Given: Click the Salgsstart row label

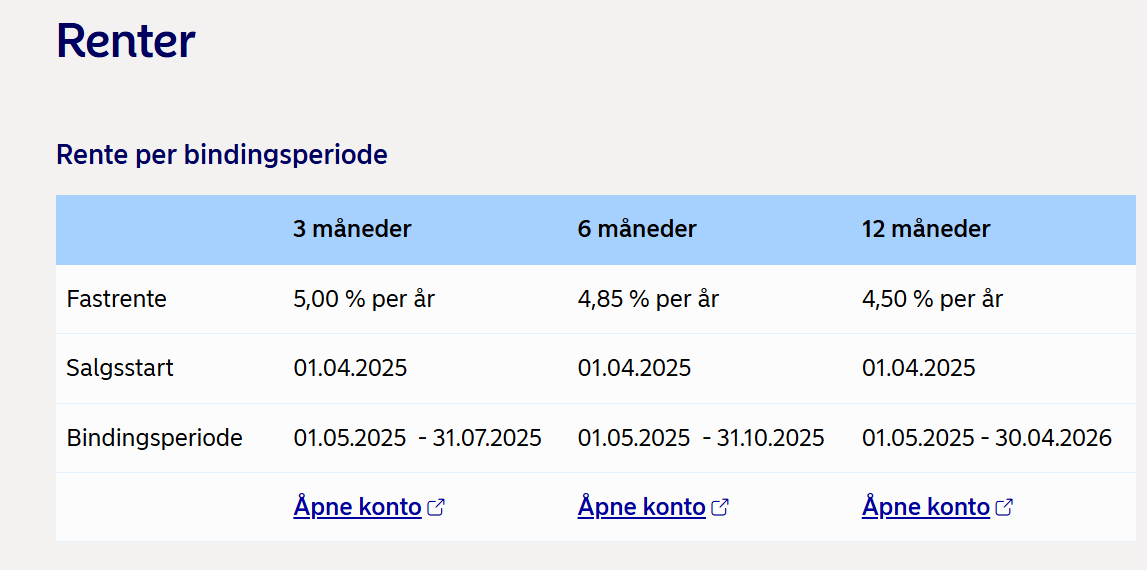Looking at the screenshot, I should click(x=120, y=368).
